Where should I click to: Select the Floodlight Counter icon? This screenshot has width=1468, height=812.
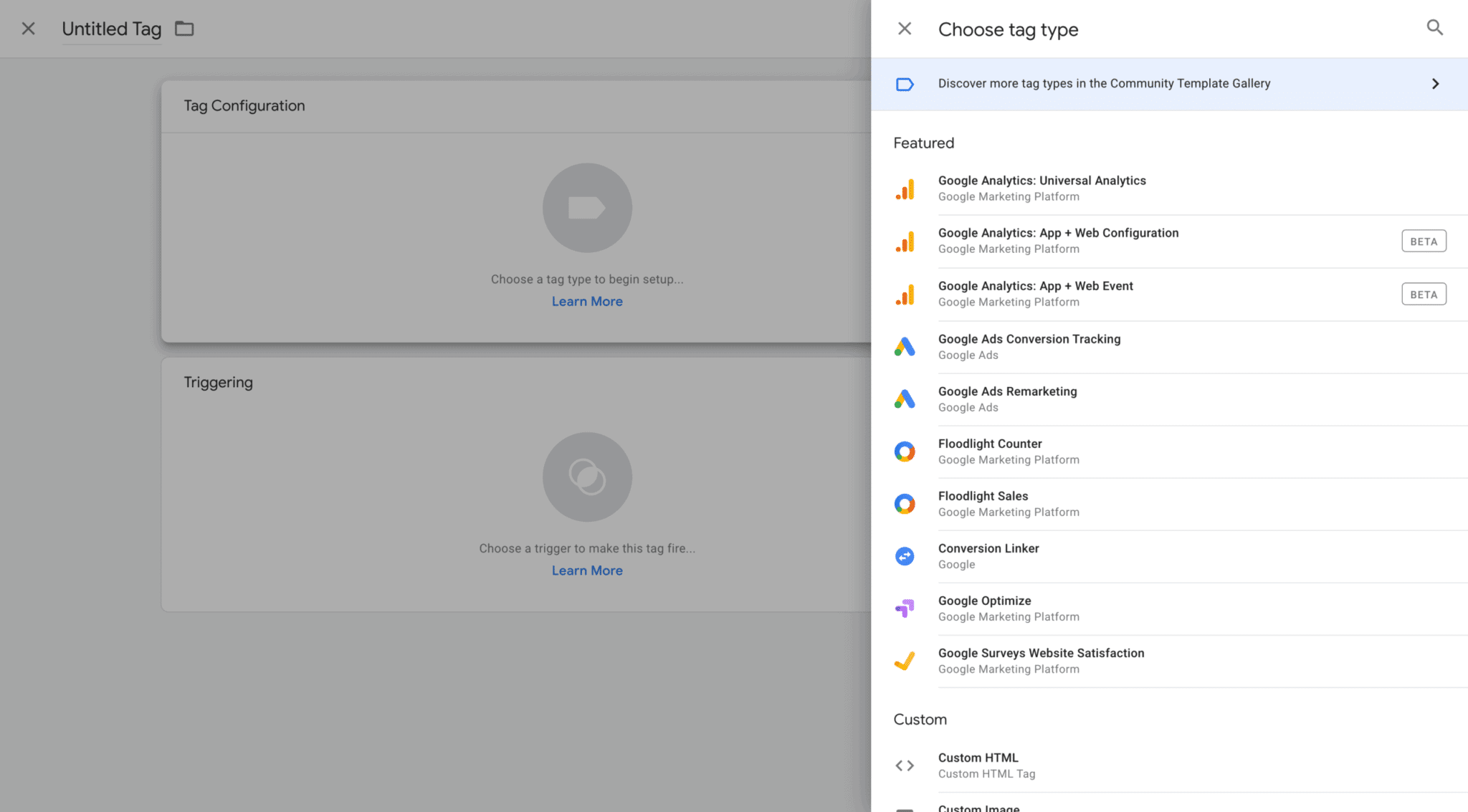(905, 451)
